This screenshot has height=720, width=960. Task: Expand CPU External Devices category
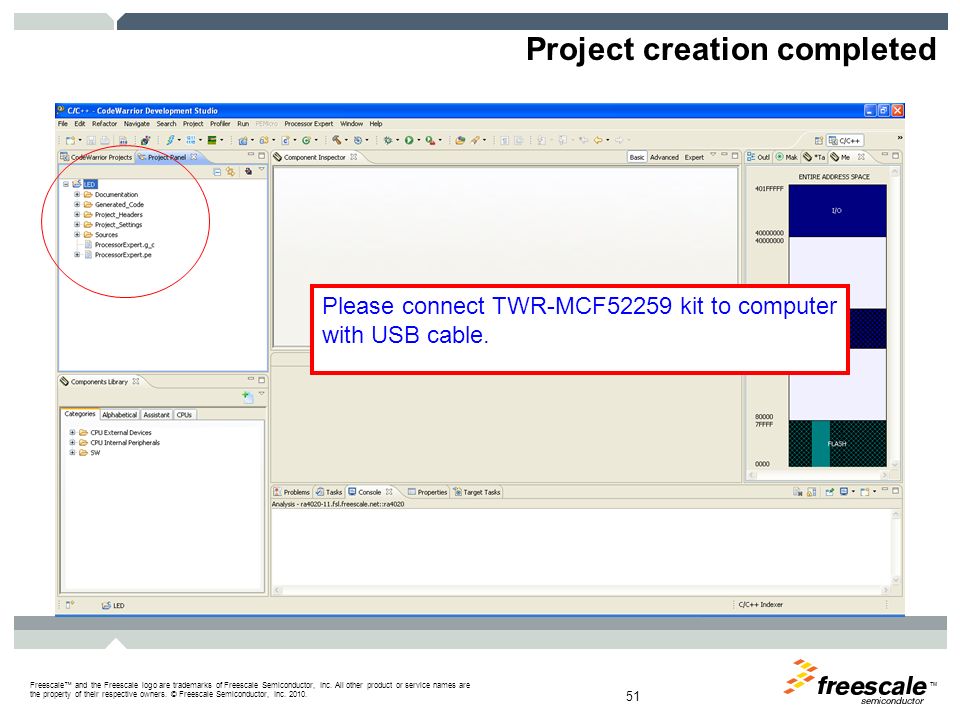72,432
